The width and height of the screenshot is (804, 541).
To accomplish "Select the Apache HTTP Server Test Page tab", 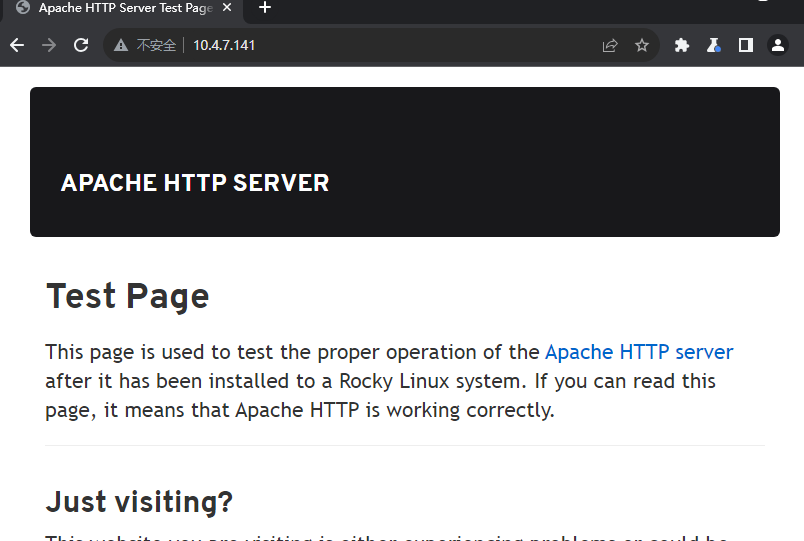I will pos(122,8).
